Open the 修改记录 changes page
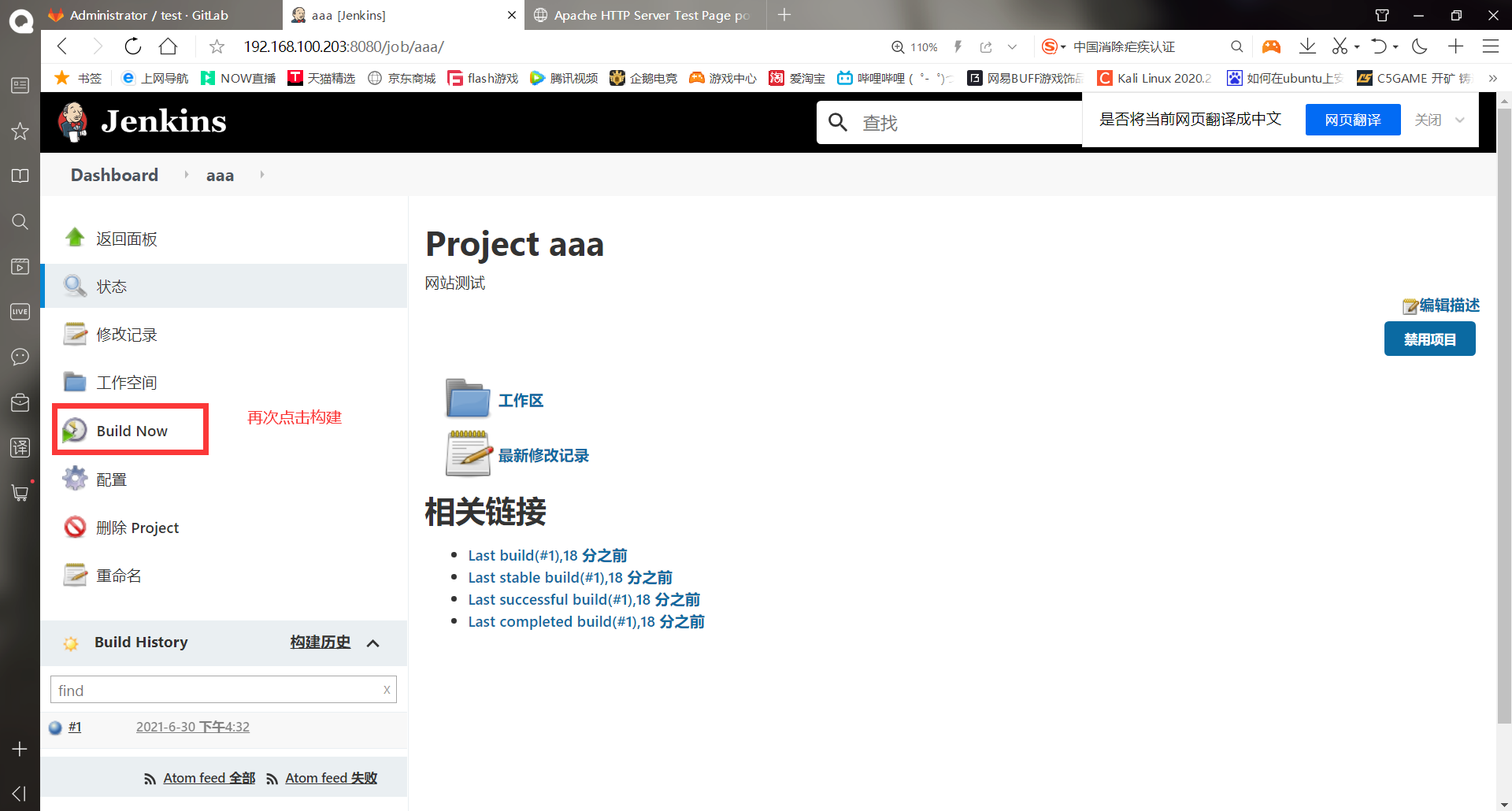The width and height of the screenshot is (1512, 811). 127,334
